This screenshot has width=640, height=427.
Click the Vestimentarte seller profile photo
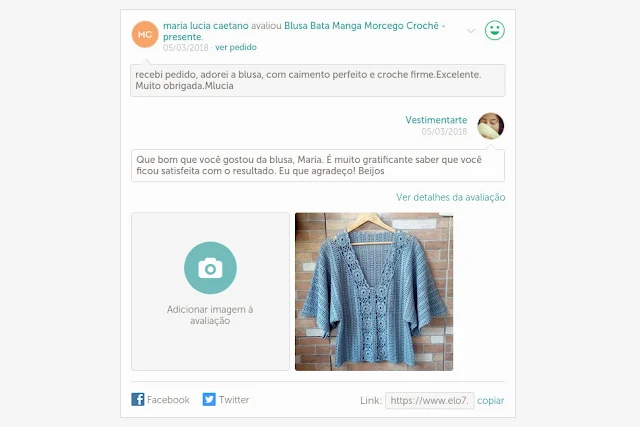491,126
